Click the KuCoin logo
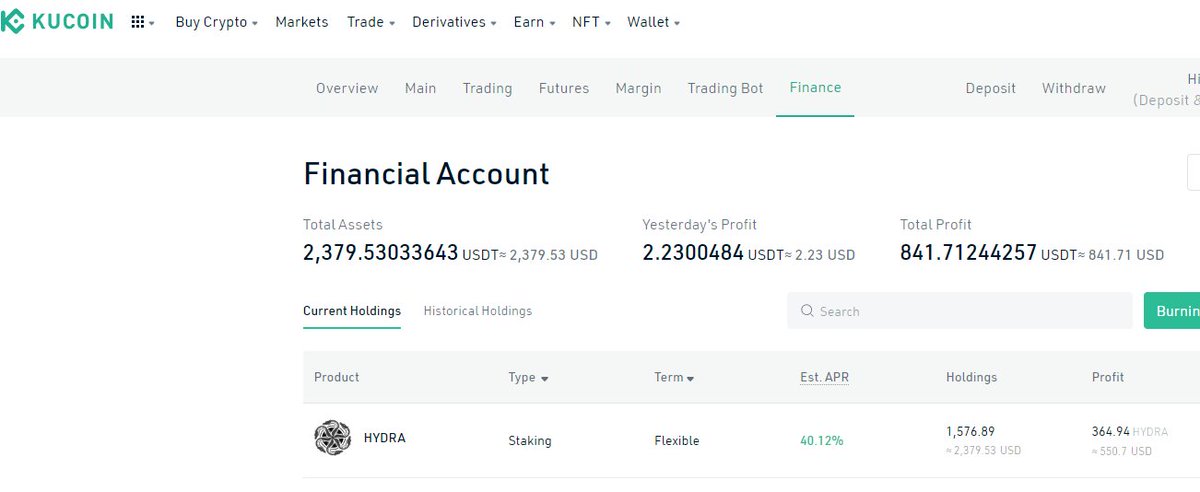 click(x=57, y=22)
